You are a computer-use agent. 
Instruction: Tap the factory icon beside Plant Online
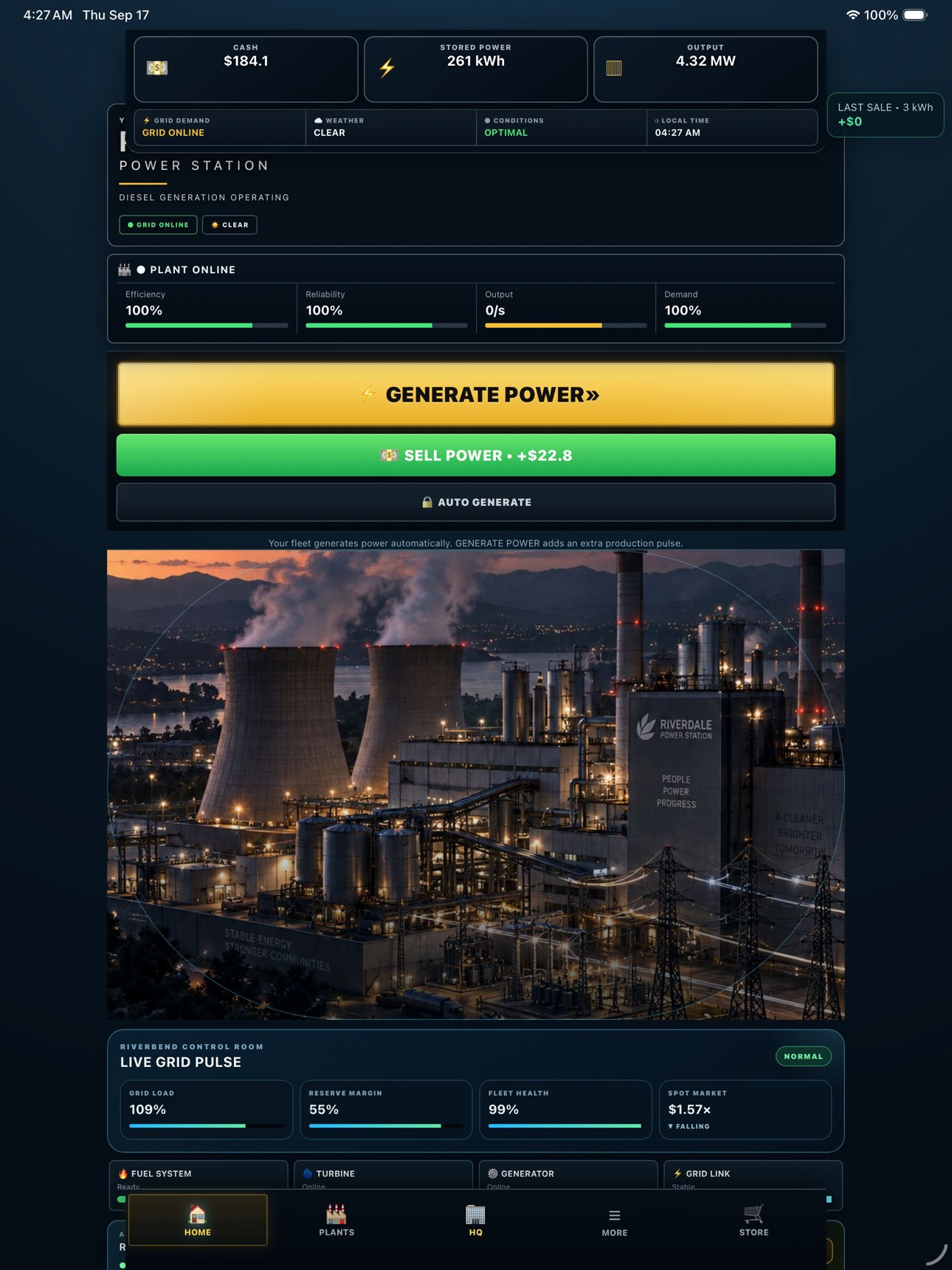[125, 270]
